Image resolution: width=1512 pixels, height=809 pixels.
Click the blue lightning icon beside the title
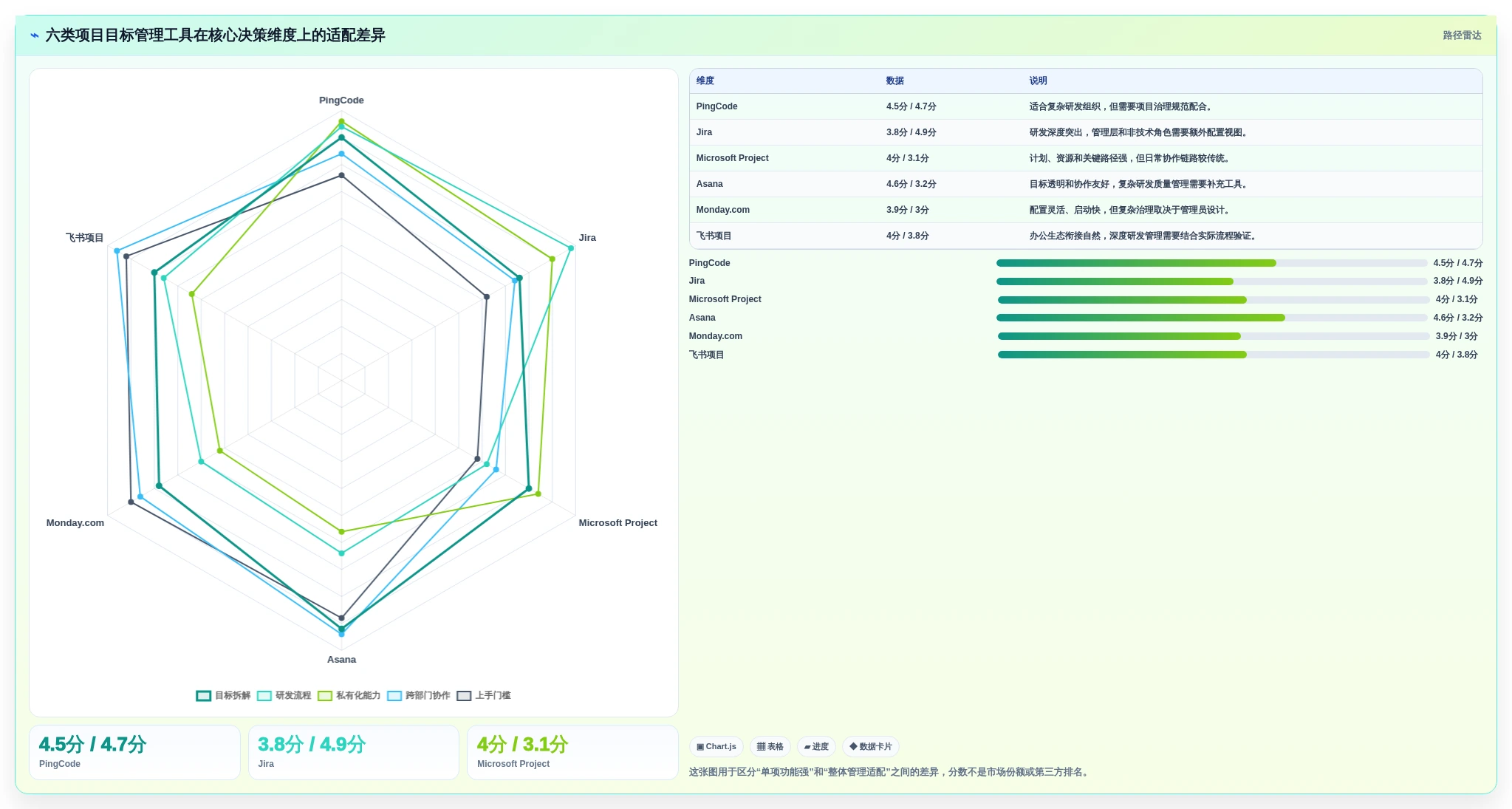tap(34, 35)
